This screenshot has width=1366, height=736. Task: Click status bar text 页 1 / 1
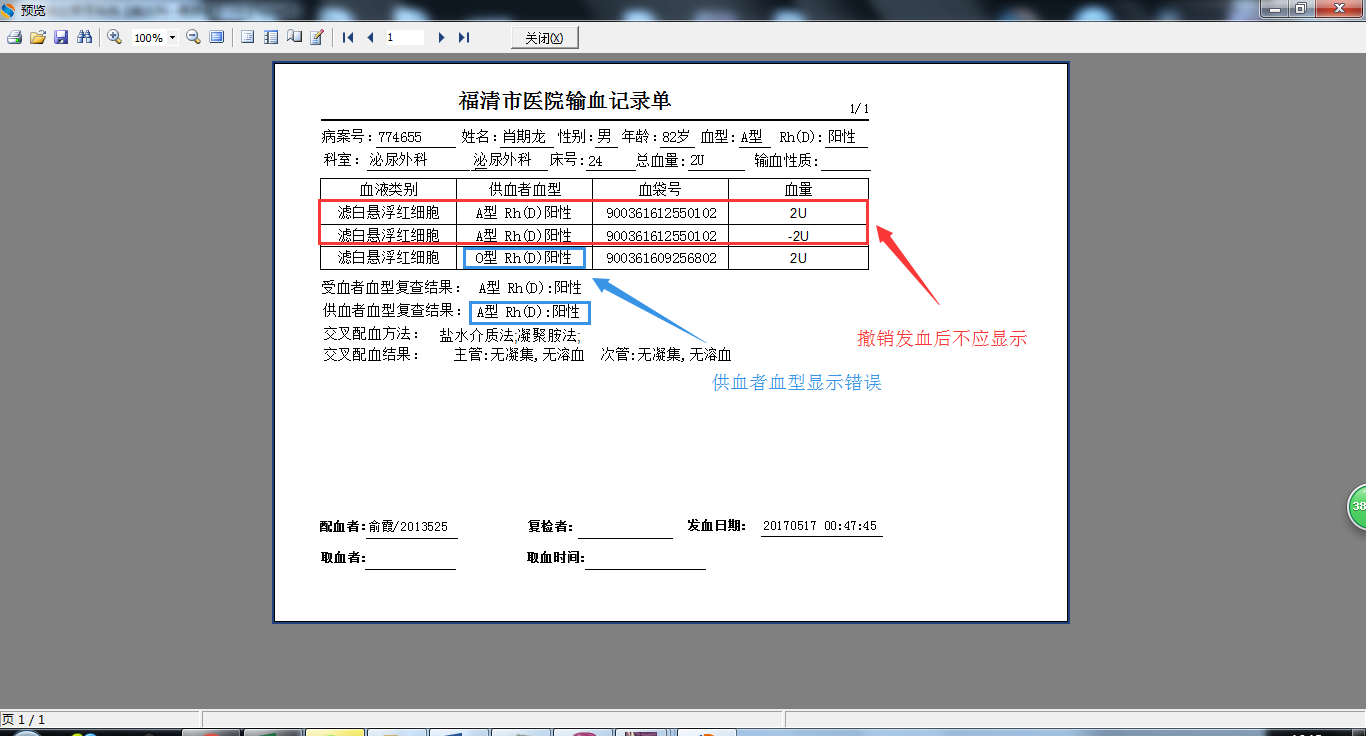[24, 719]
